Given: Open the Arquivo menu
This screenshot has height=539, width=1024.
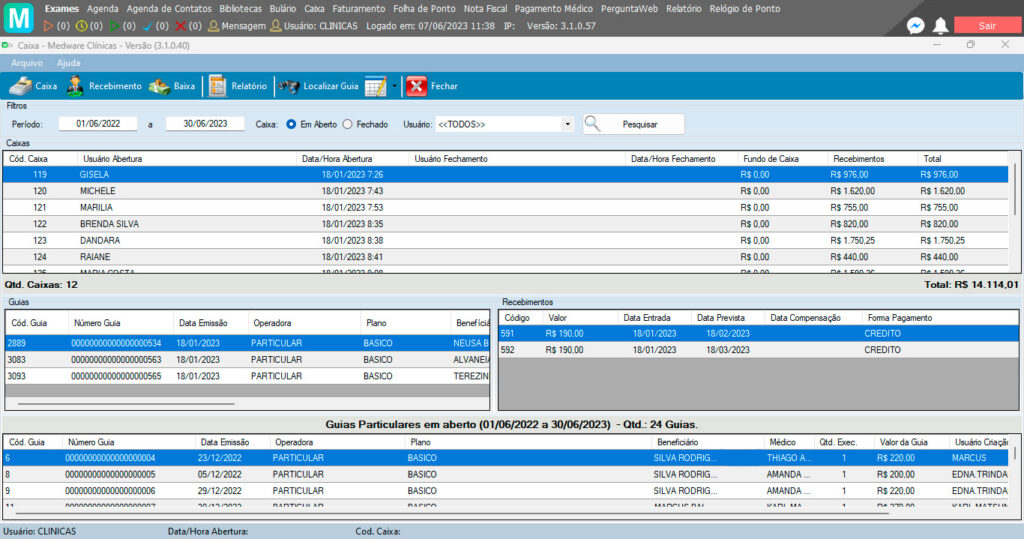Looking at the screenshot, I should pyautogui.click(x=27, y=63).
